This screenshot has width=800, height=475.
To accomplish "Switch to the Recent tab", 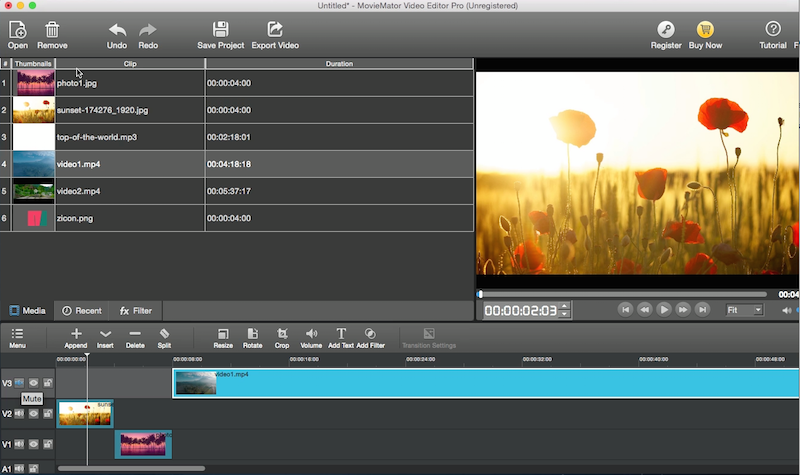I will tap(81, 311).
